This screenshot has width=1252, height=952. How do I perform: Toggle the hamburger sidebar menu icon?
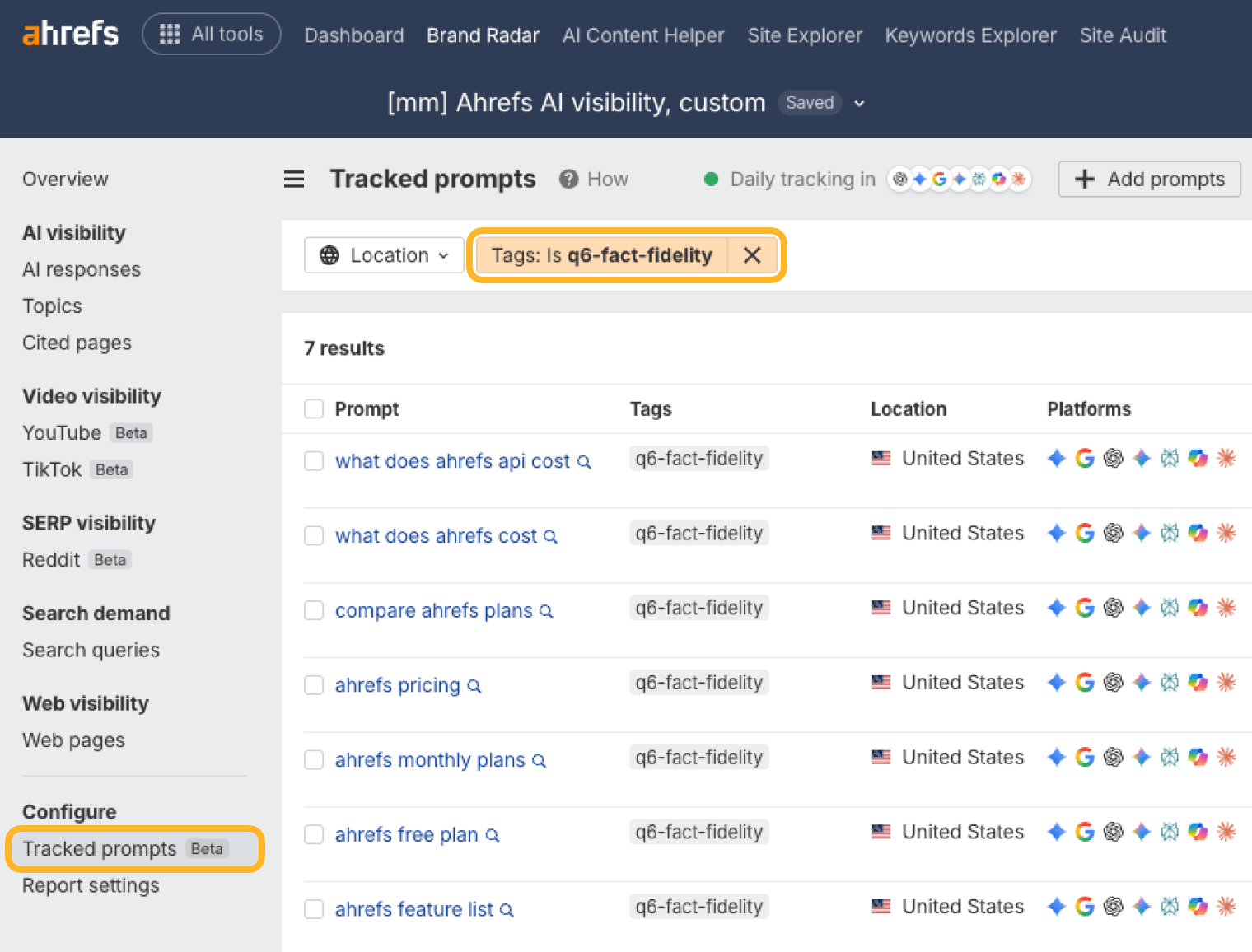(x=294, y=179)
